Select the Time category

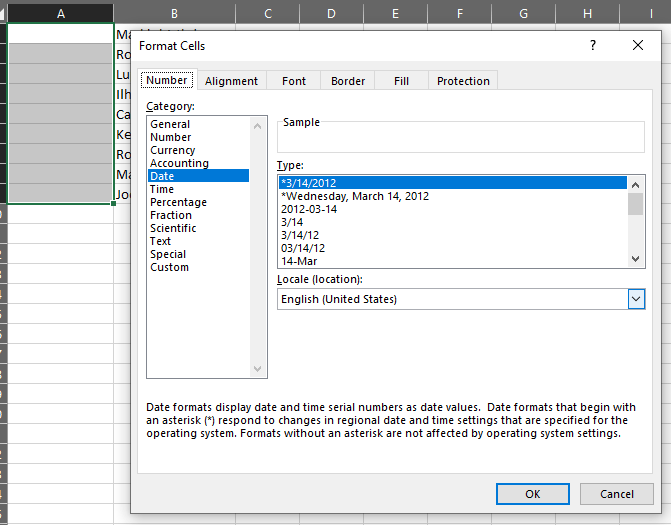click(162, 189)
